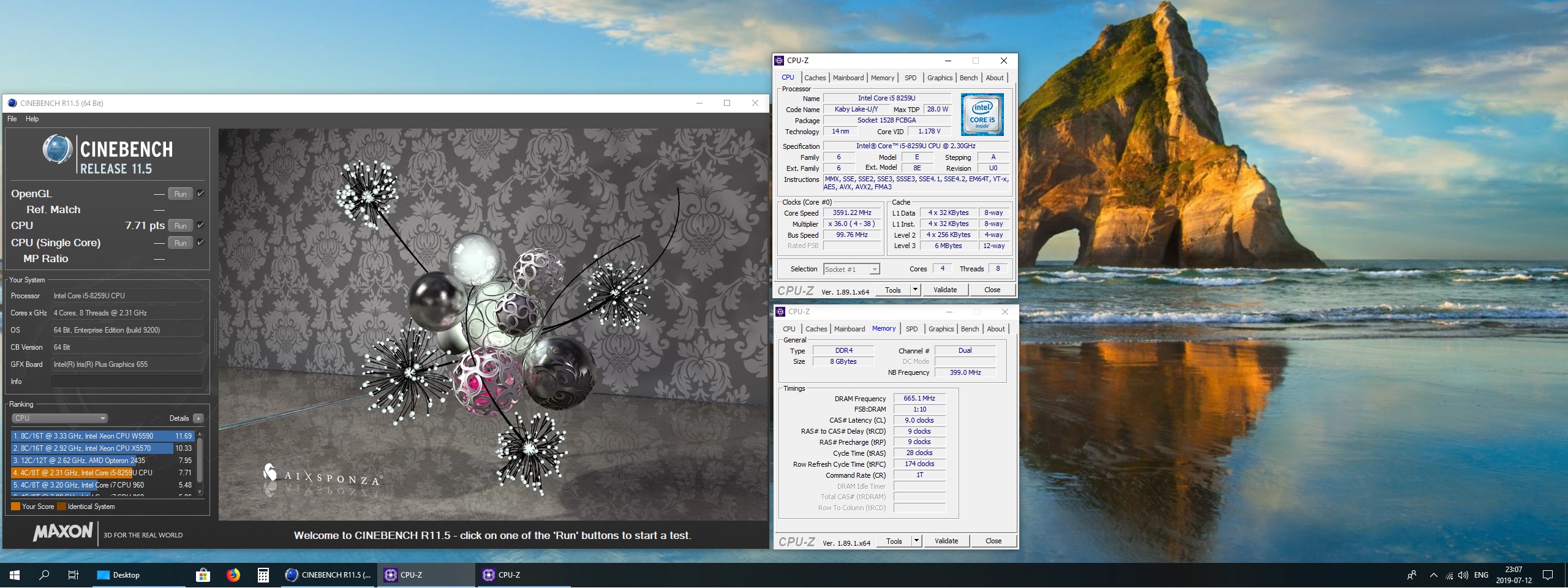The image size is (1568, 588).
Task: Switch to CPU tab in lower CPU-Z
Action: point(789,329)
